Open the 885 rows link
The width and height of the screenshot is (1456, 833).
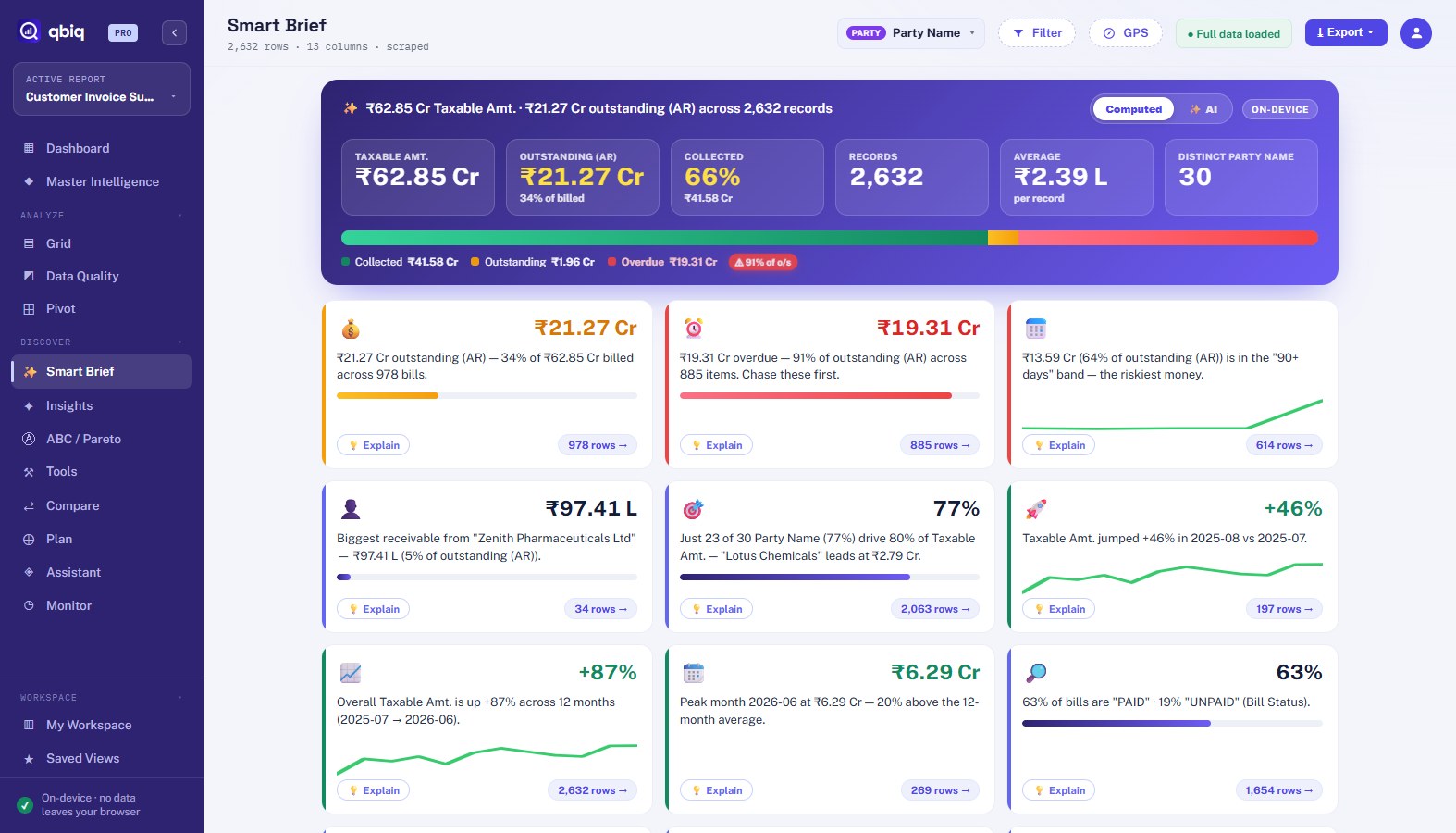coord(940,445)
